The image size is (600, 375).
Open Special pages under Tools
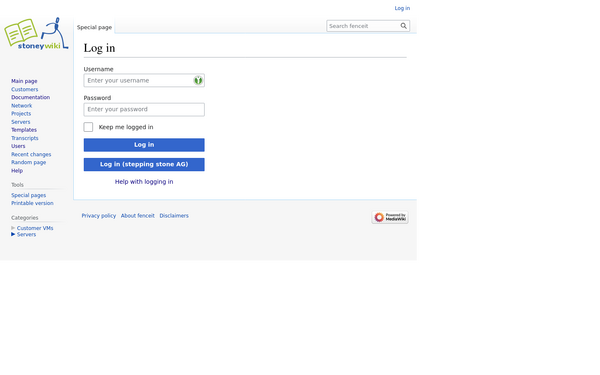tap(28, 195)
